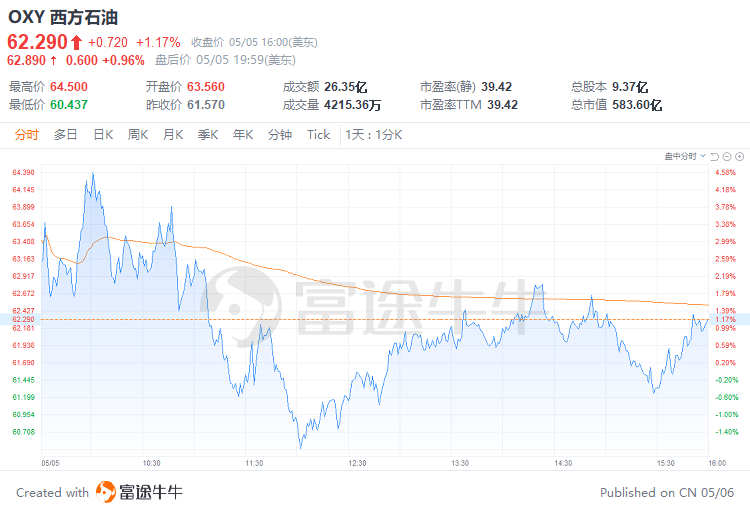Click the after-hours price 62.890

(26, 60)
